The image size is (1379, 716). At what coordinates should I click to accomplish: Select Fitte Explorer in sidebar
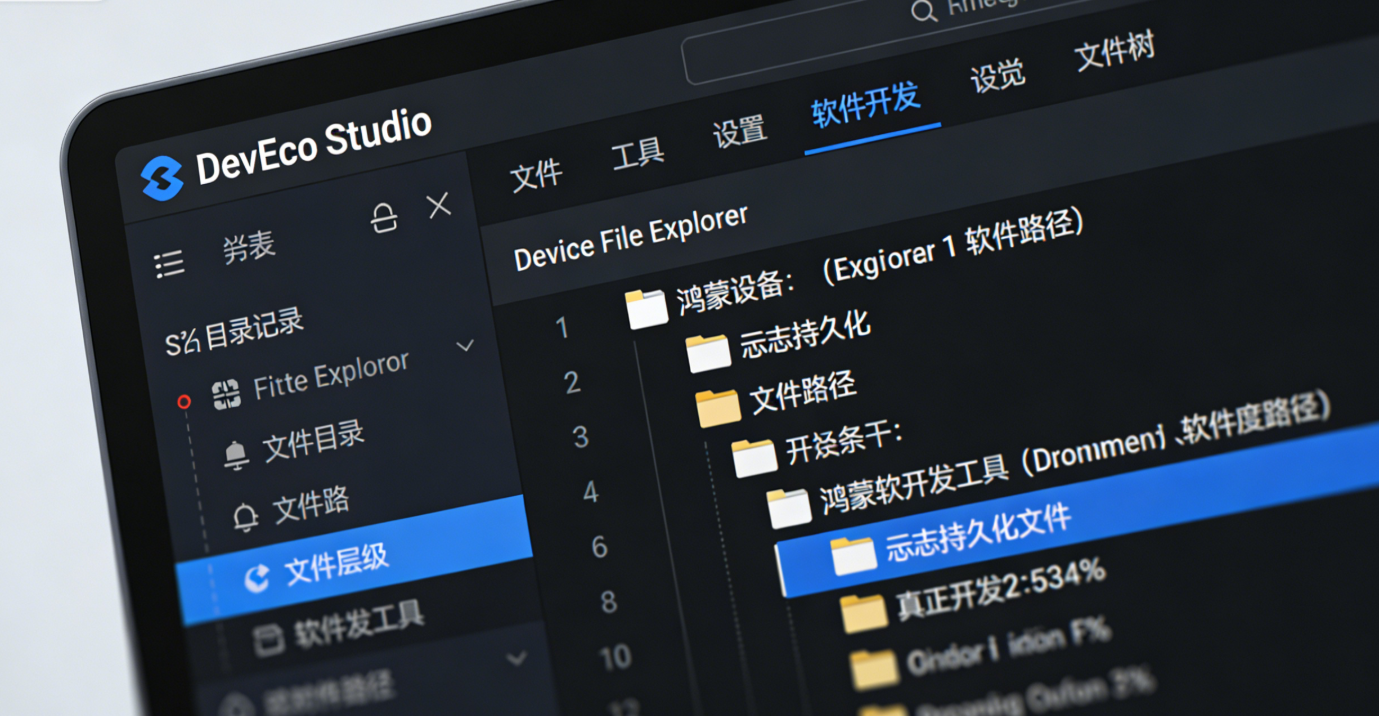tap(331, 375)
